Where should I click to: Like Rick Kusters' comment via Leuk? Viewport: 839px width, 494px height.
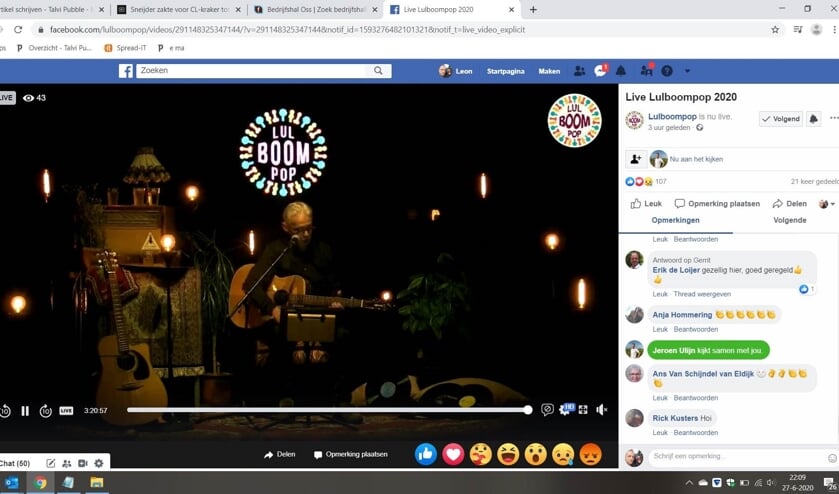[x=660, y=432]
